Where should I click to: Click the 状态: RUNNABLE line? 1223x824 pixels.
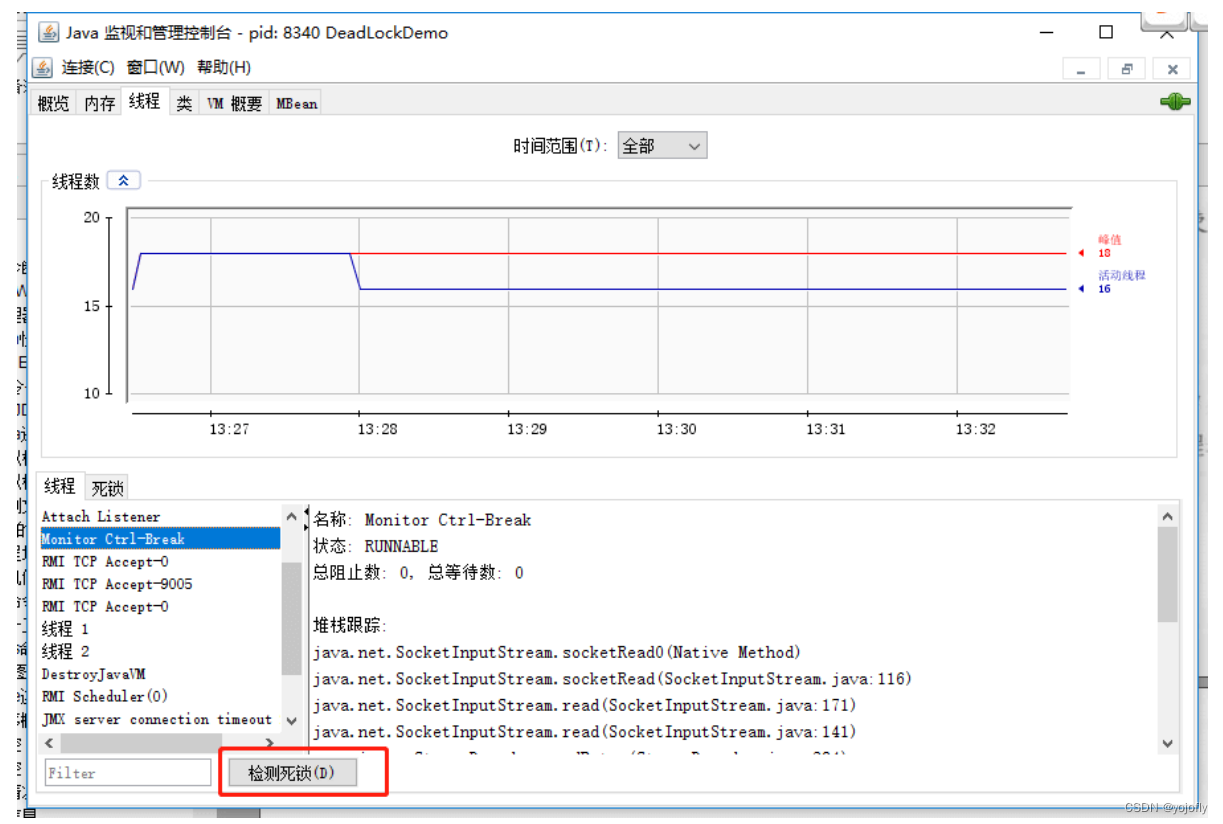click(375, 546)
